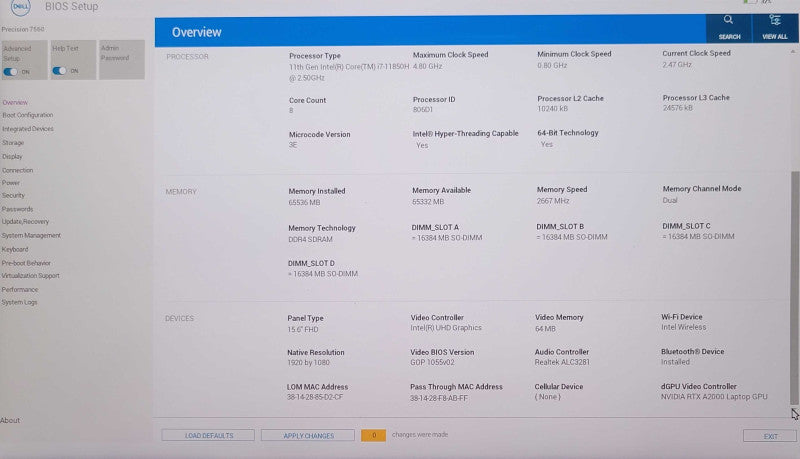Open the Keyboard section
Image resolution: width=800 pixels, height=459 pixels.
15,249
